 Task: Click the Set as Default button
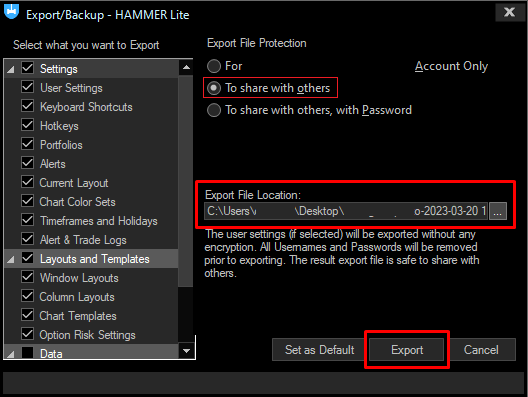click(320, 350)
